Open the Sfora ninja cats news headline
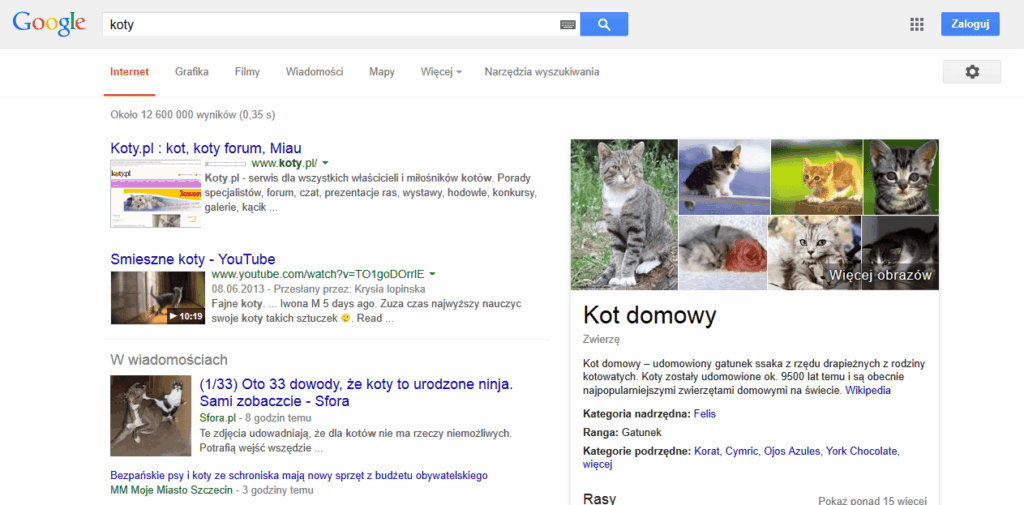 coord(356,392)
